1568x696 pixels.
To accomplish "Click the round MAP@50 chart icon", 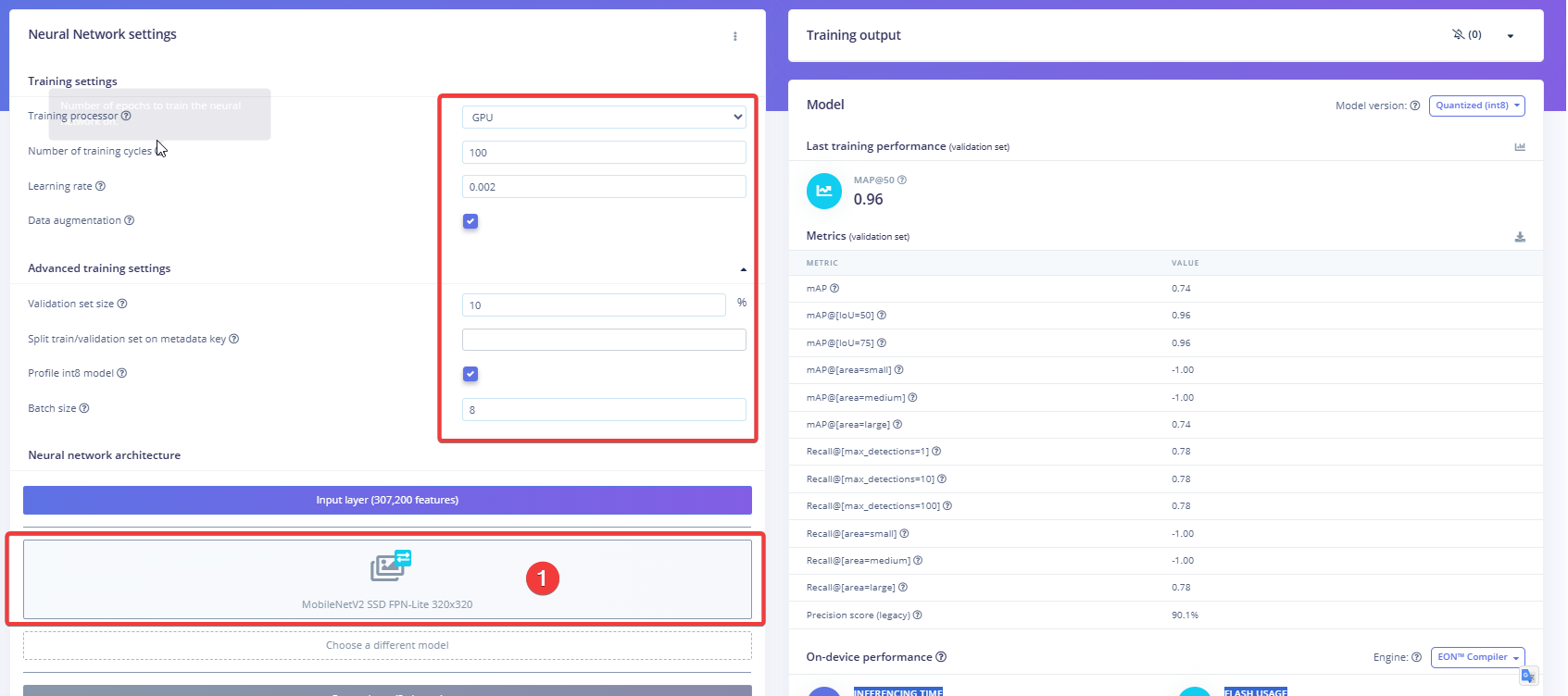I will click(824, 191).
